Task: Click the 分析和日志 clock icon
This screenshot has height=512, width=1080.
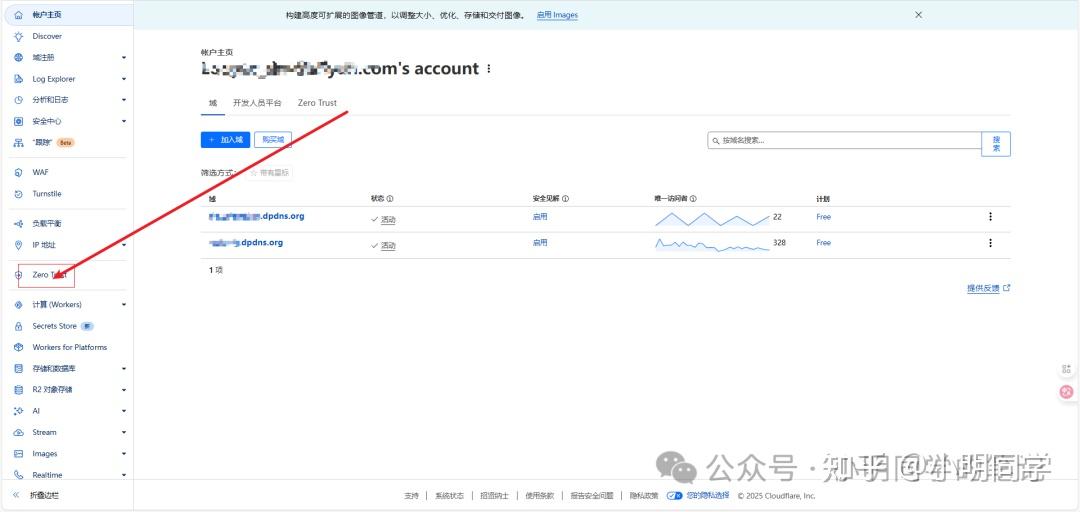Action: (x=19, y=100)
